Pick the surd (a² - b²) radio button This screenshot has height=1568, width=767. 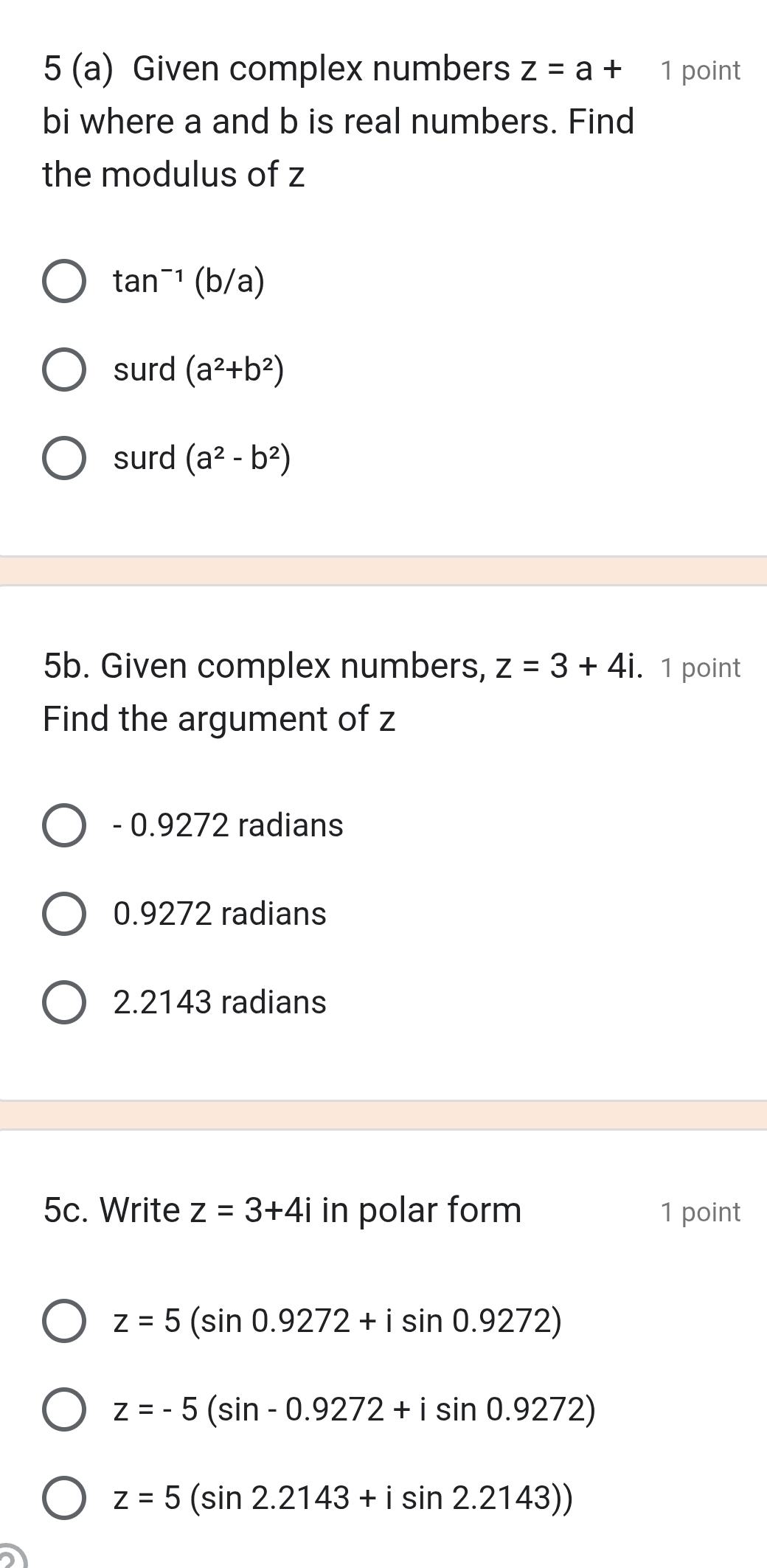64,458
